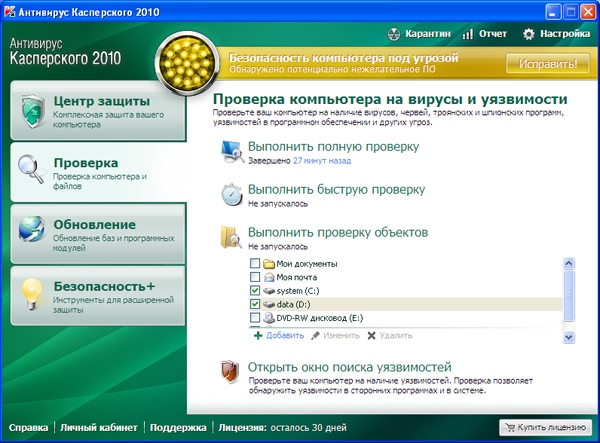This screenshot has height=443, width=600.
Task: Check the Моя почта checkbox
Action: tap(255, 277)
